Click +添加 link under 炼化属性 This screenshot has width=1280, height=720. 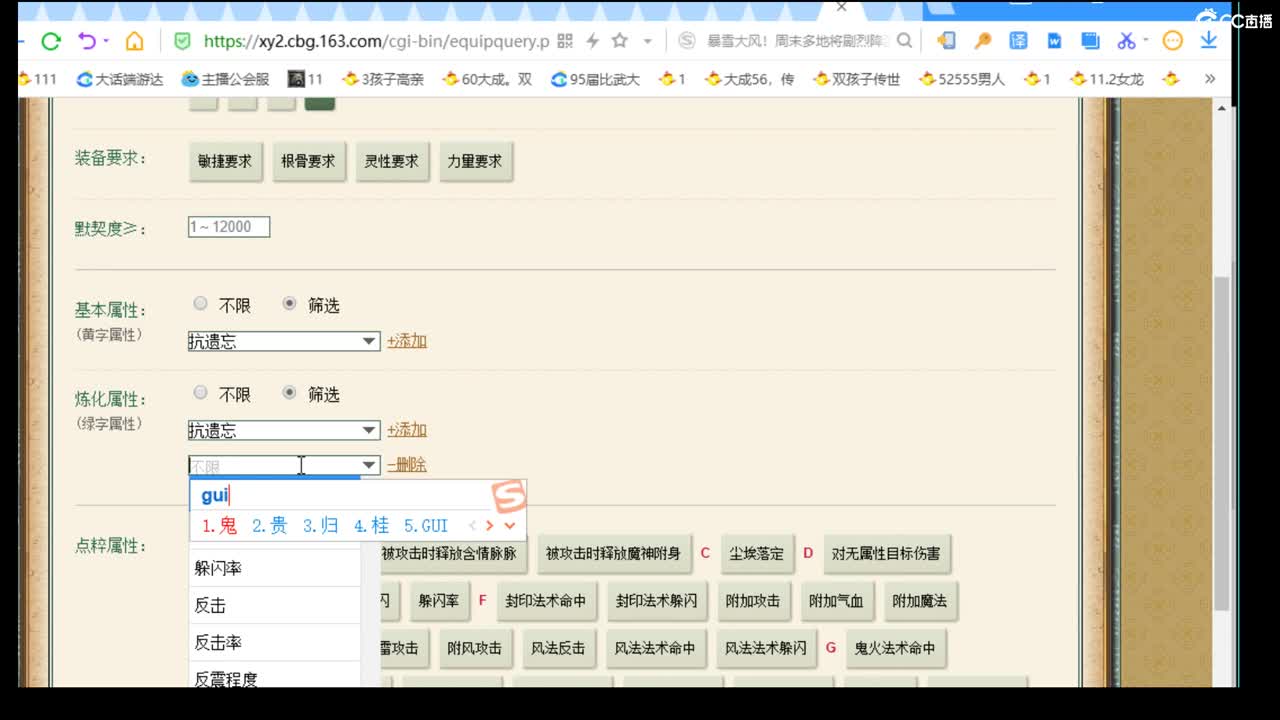point(407,430)
